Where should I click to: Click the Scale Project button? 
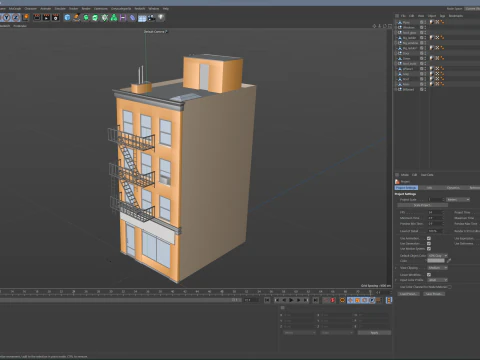422,205
